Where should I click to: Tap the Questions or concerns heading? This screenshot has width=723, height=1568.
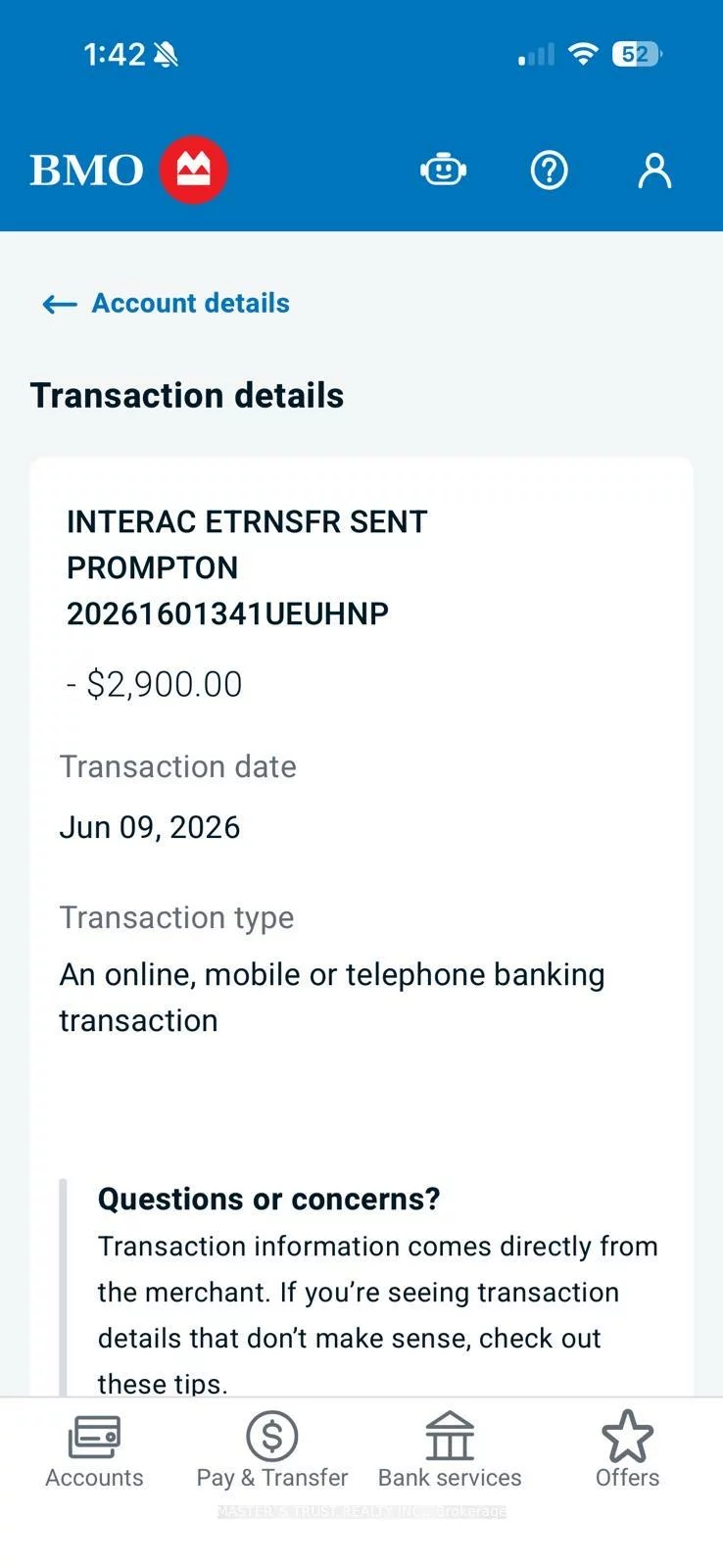tap(269, 1199)
